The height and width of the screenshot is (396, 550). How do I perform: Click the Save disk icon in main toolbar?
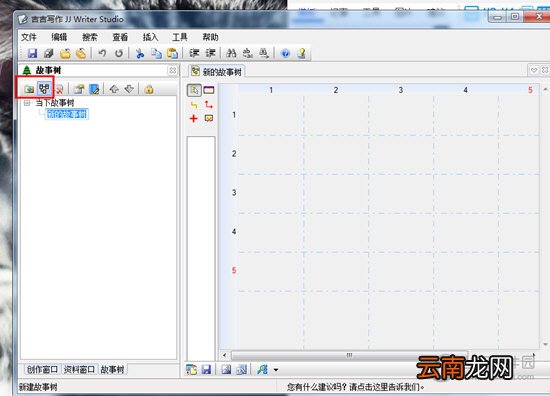[32, 53]
